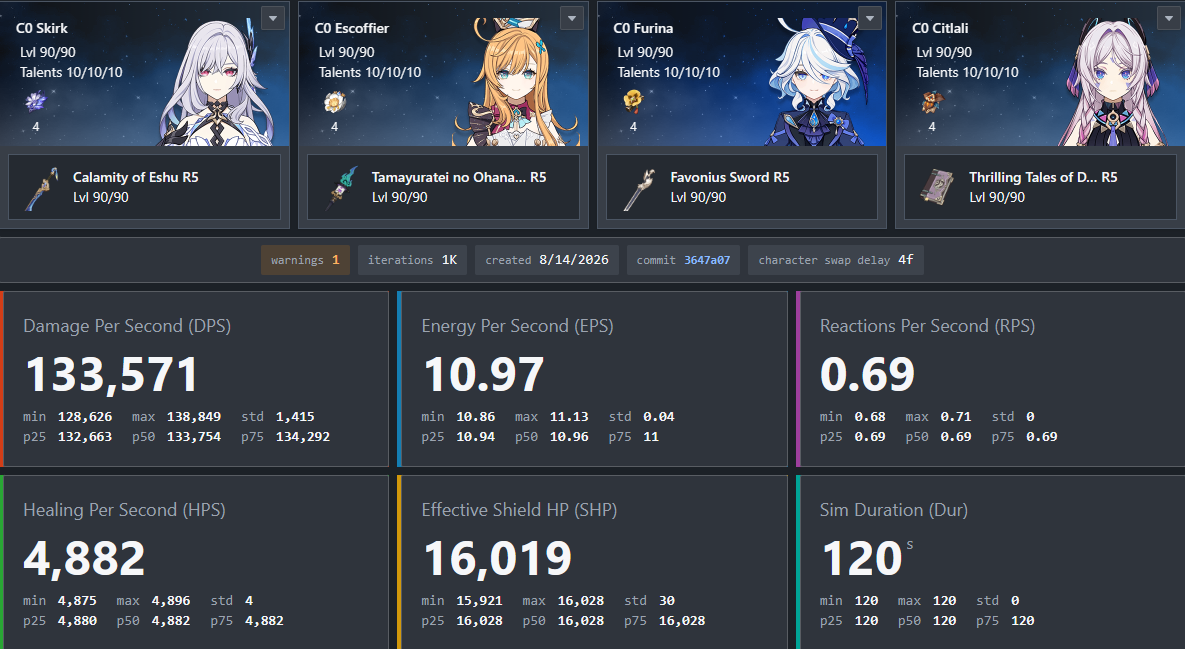Screen dimensions: 1185x649
Task: Click the HPS min value 4,875
Action: point(77,601)
